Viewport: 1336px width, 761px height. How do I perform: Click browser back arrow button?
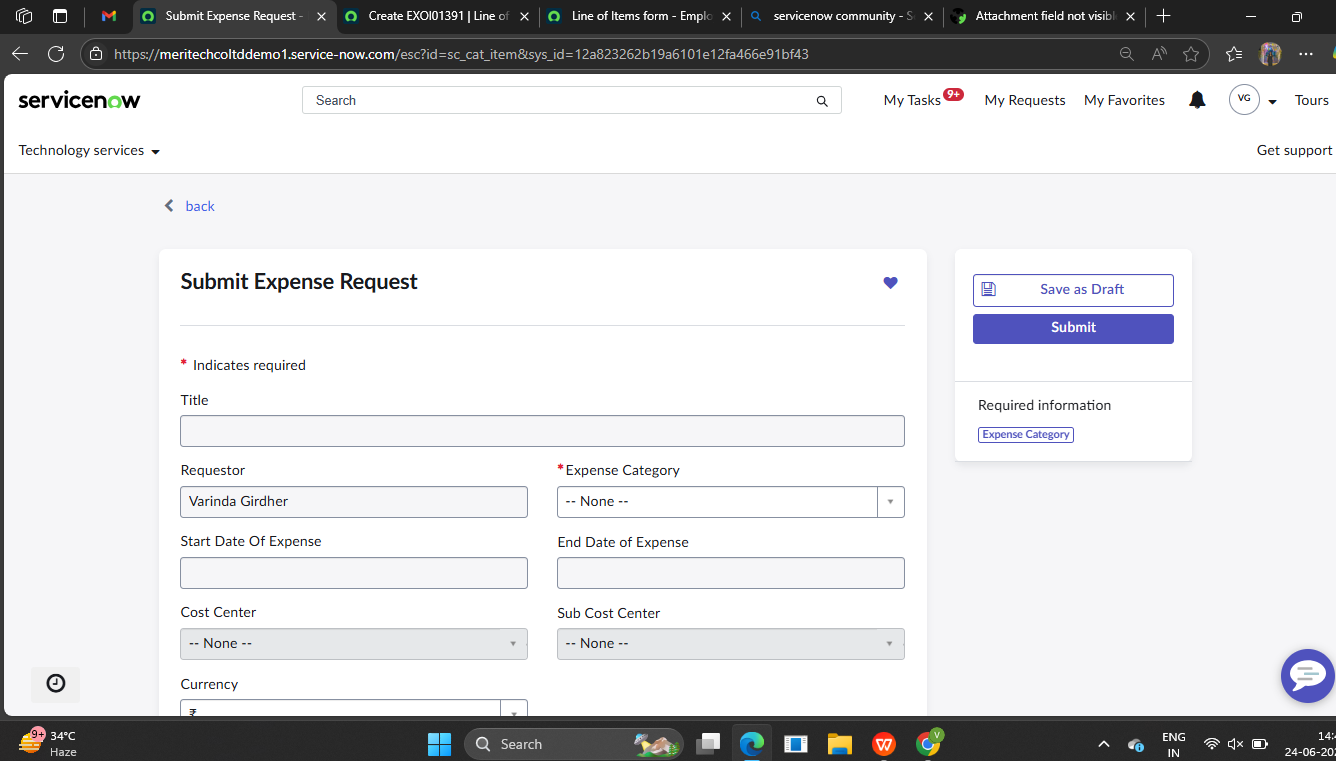coord(20,54)
